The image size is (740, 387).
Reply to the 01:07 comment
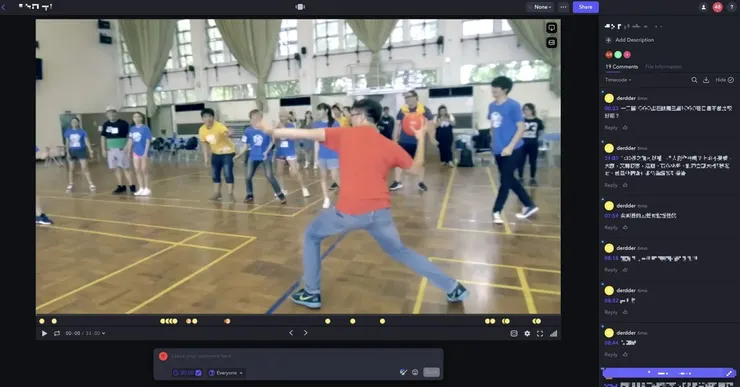tap(611, 185)
